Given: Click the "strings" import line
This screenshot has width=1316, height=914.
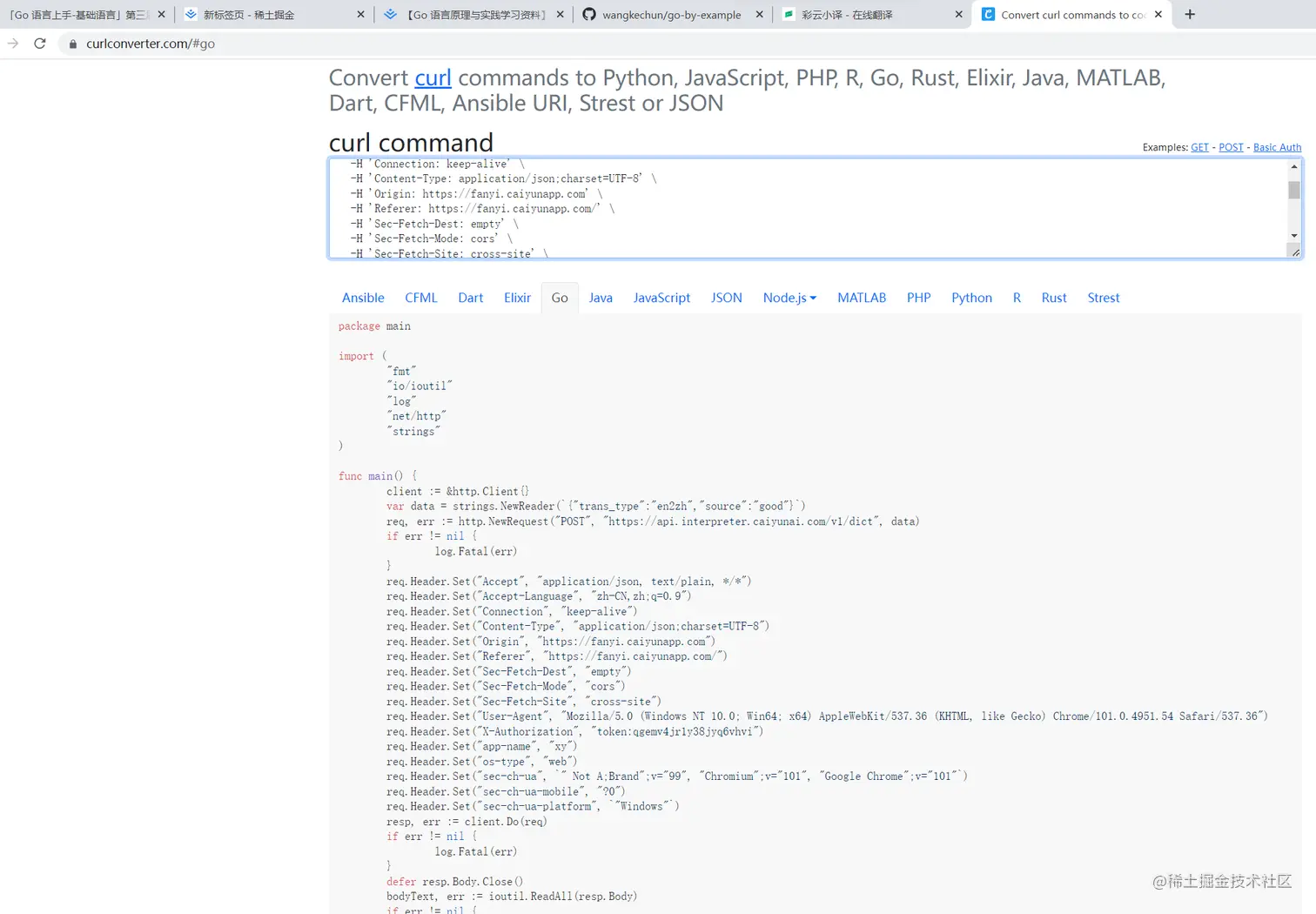Looking at the screenshot, I should click(413, 432).
